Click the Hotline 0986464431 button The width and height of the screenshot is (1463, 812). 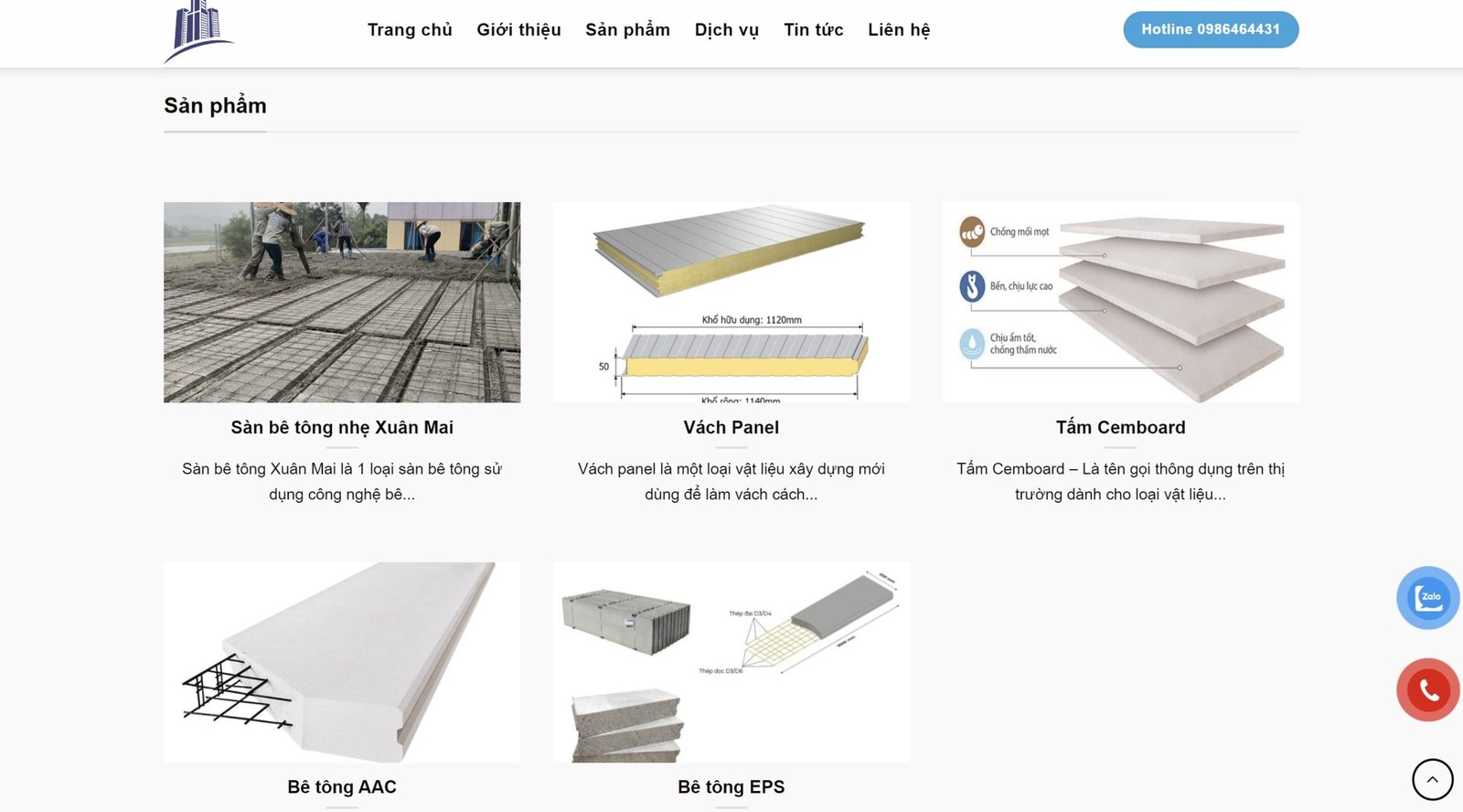coord(1211,29)
